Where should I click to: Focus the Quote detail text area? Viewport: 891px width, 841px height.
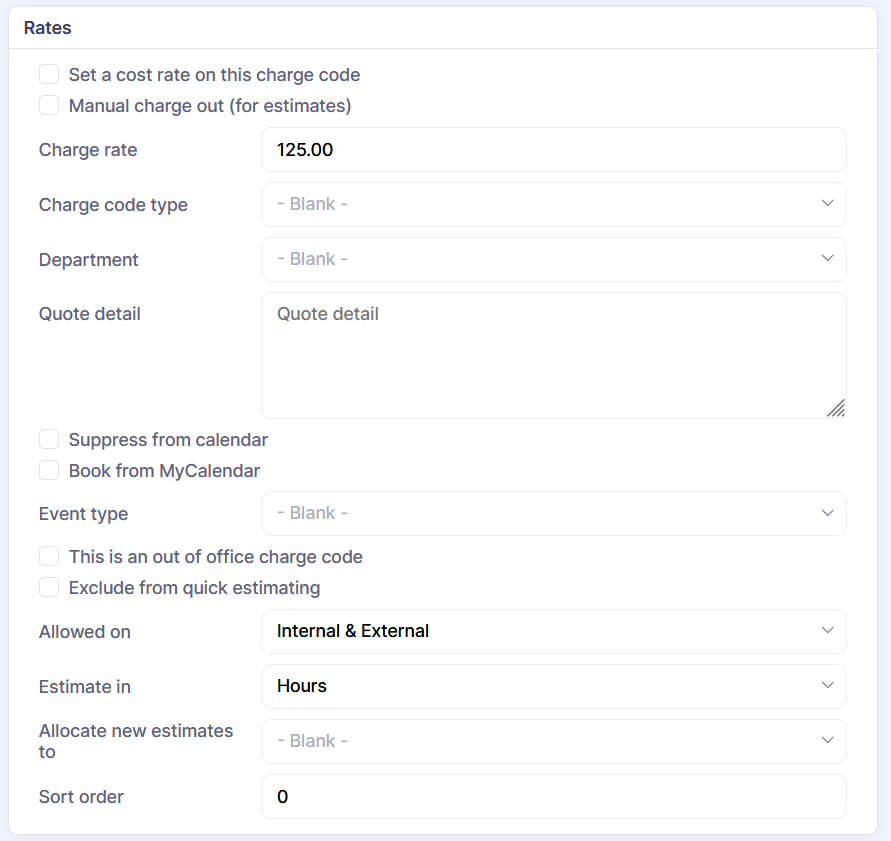click(553, 355)
